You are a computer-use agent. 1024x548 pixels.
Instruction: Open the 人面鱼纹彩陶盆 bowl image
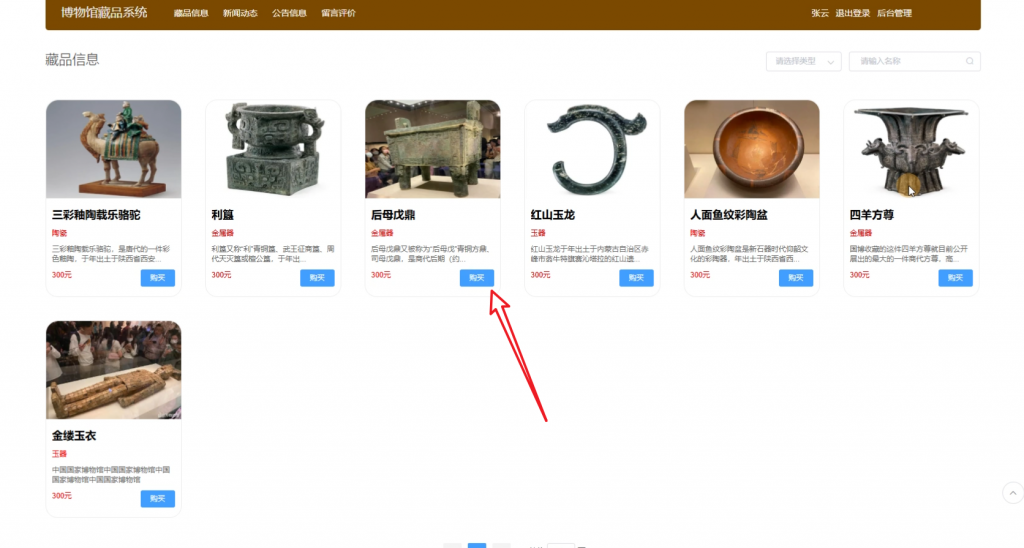click(x=751, y=149)
